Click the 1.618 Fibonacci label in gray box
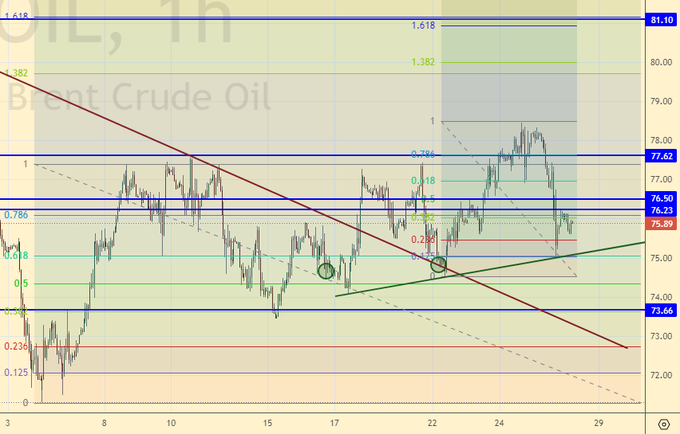 [423, 25]
